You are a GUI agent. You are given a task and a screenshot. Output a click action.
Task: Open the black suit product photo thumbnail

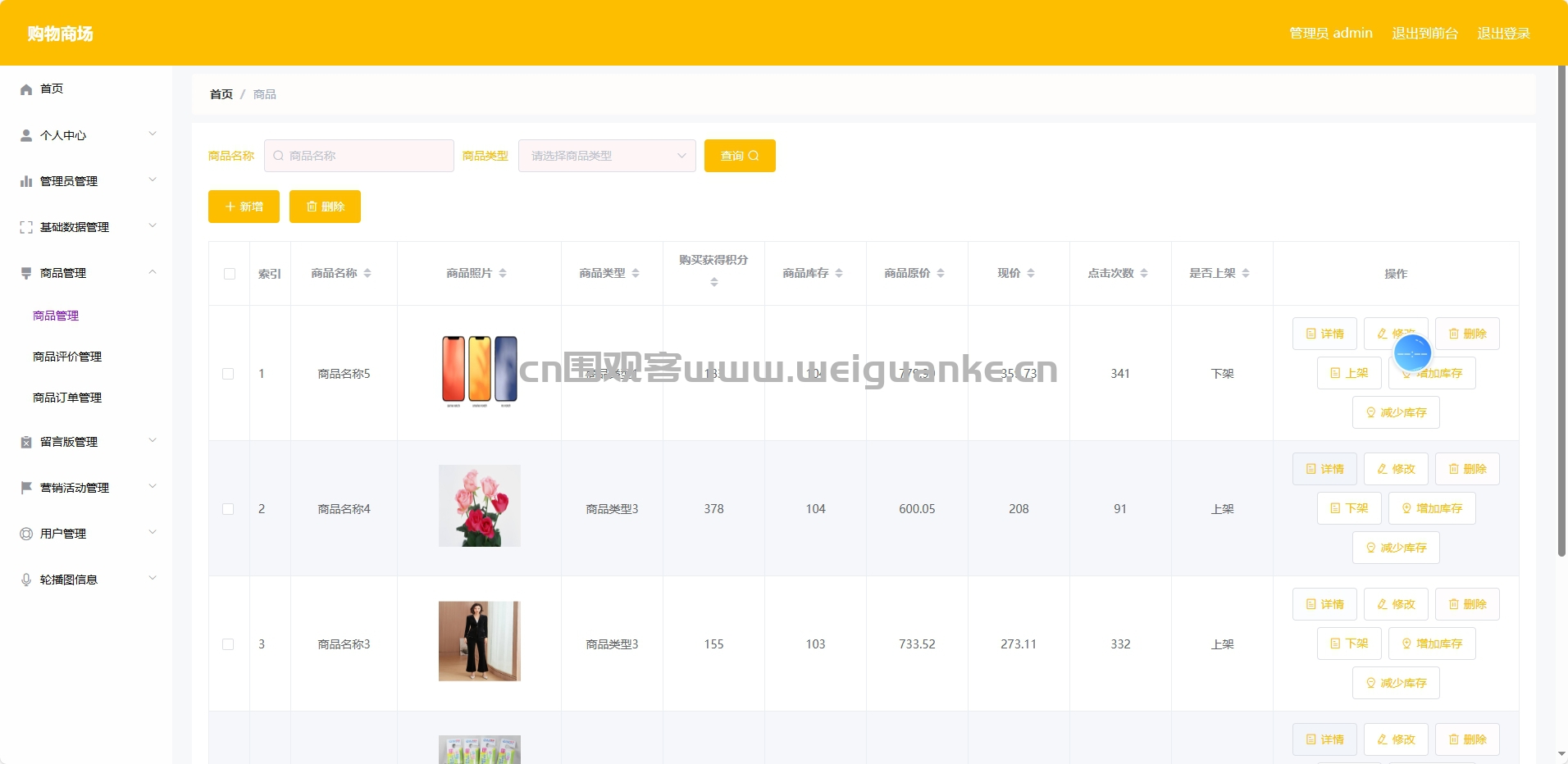pos(480,641)
